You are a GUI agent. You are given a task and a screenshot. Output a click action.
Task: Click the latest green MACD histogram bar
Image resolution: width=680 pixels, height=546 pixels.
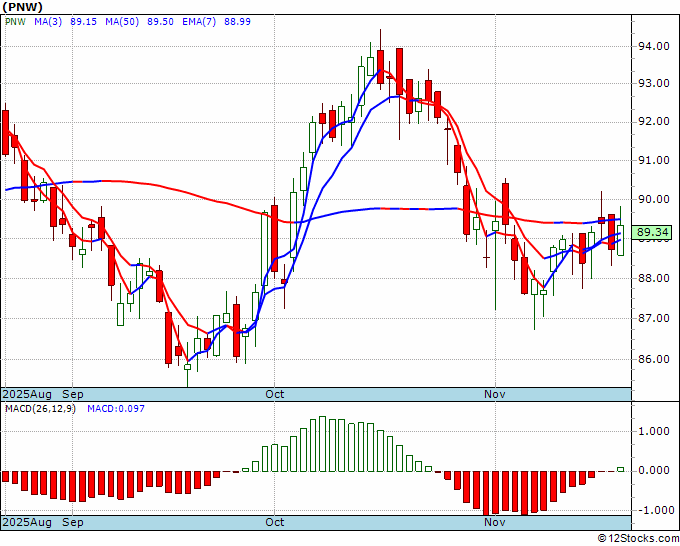(621, 469)
